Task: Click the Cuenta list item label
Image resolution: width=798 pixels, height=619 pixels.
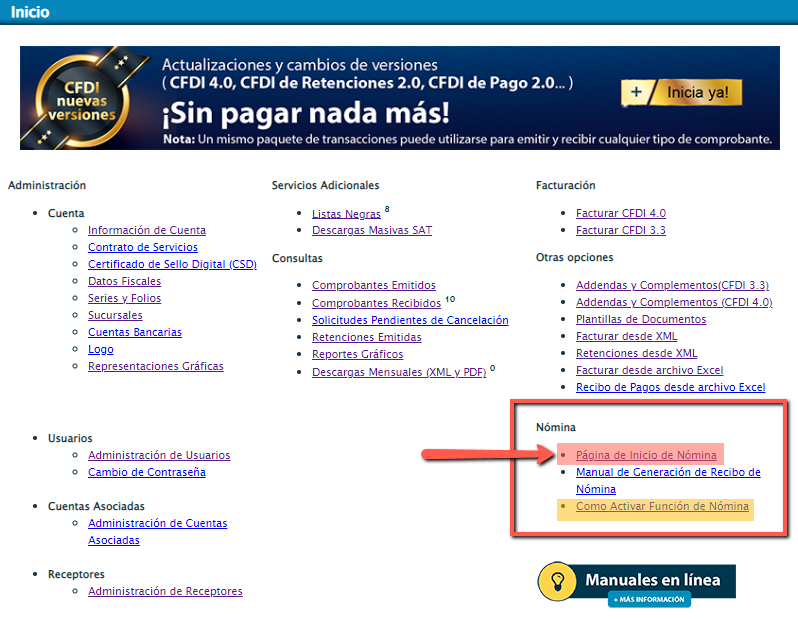Action: coord(66,213)
